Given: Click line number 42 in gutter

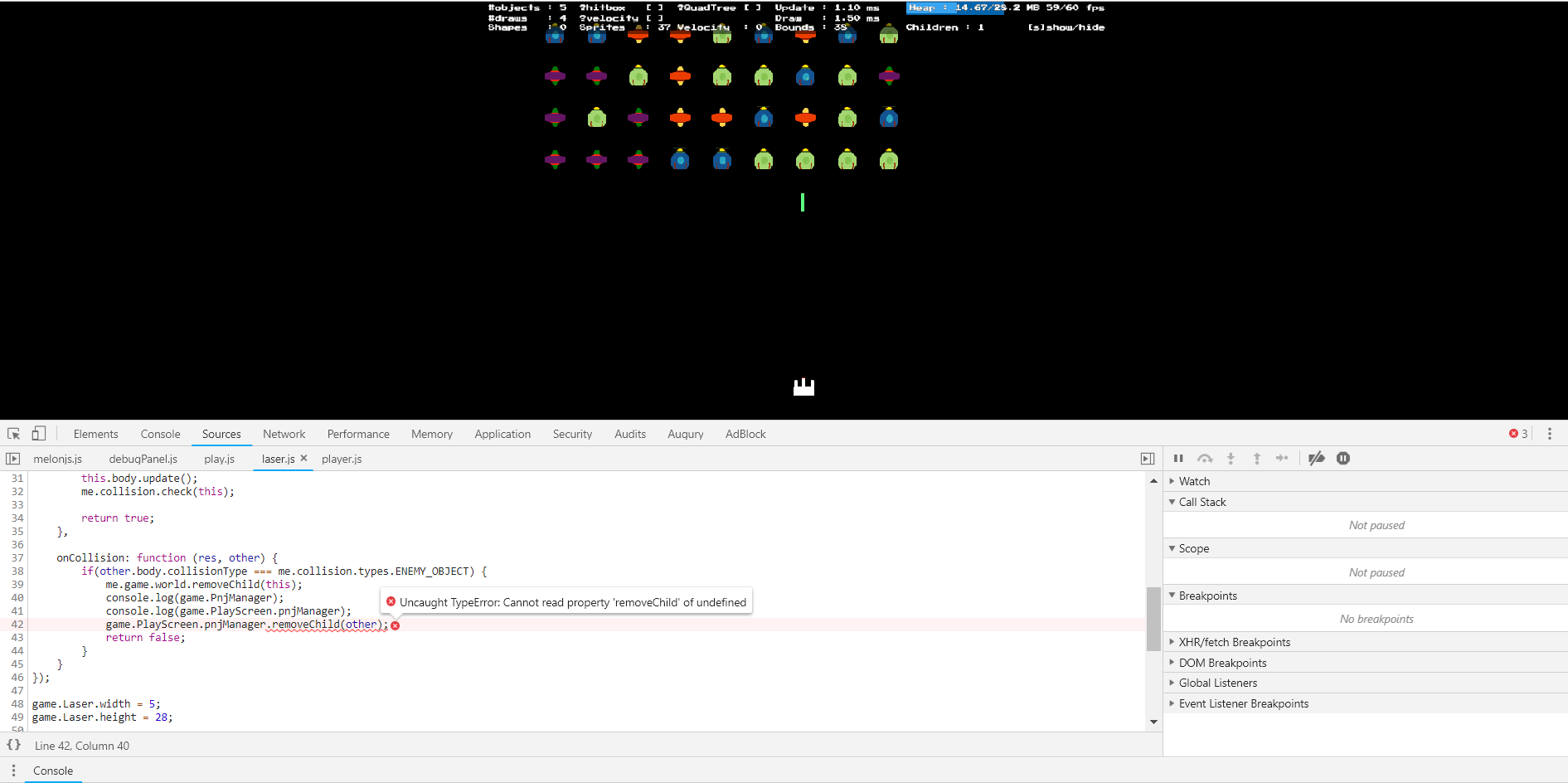Looking at the screenshot, I should pyautogui.click(x=17, y=625).
